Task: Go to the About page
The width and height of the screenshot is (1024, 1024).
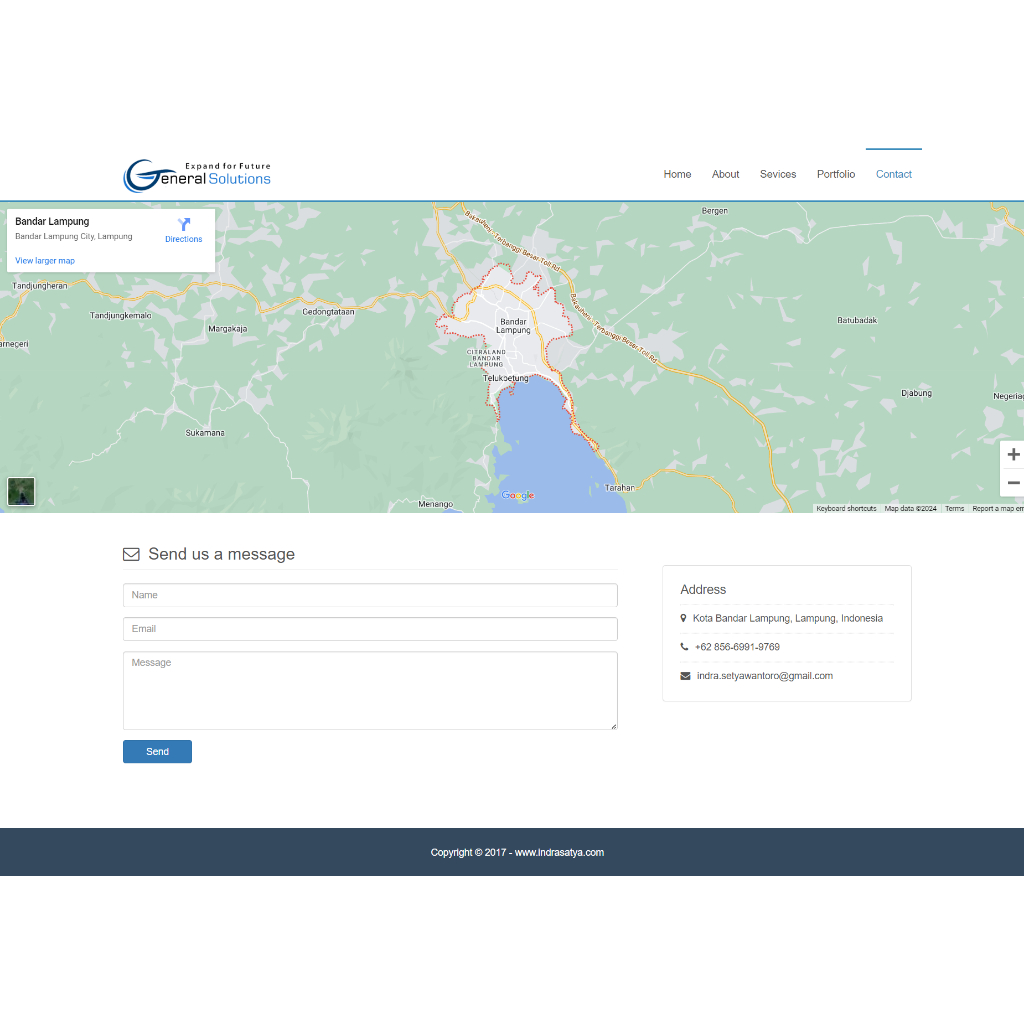Action: tap(725, 174)
